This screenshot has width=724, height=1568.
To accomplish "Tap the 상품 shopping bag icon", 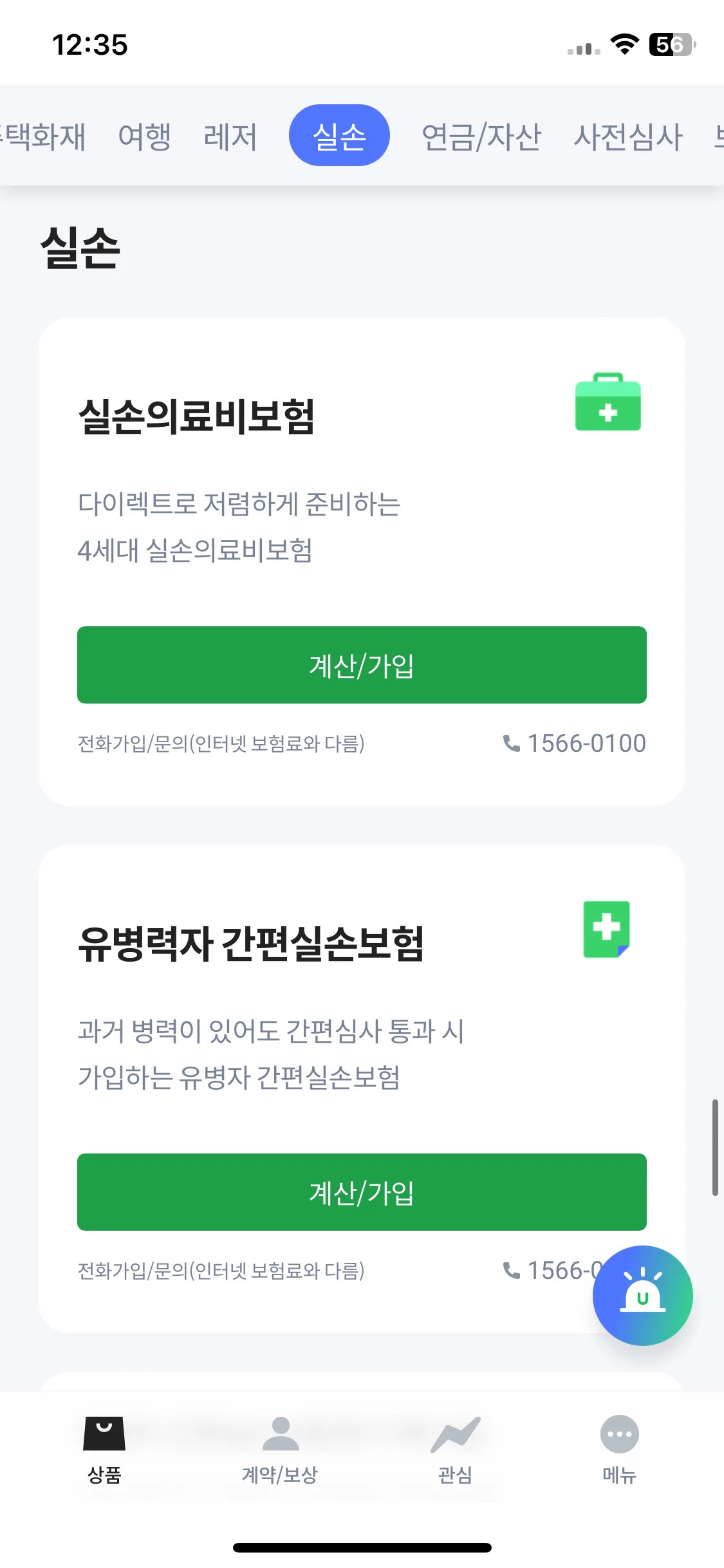I will pos(104,1433).
